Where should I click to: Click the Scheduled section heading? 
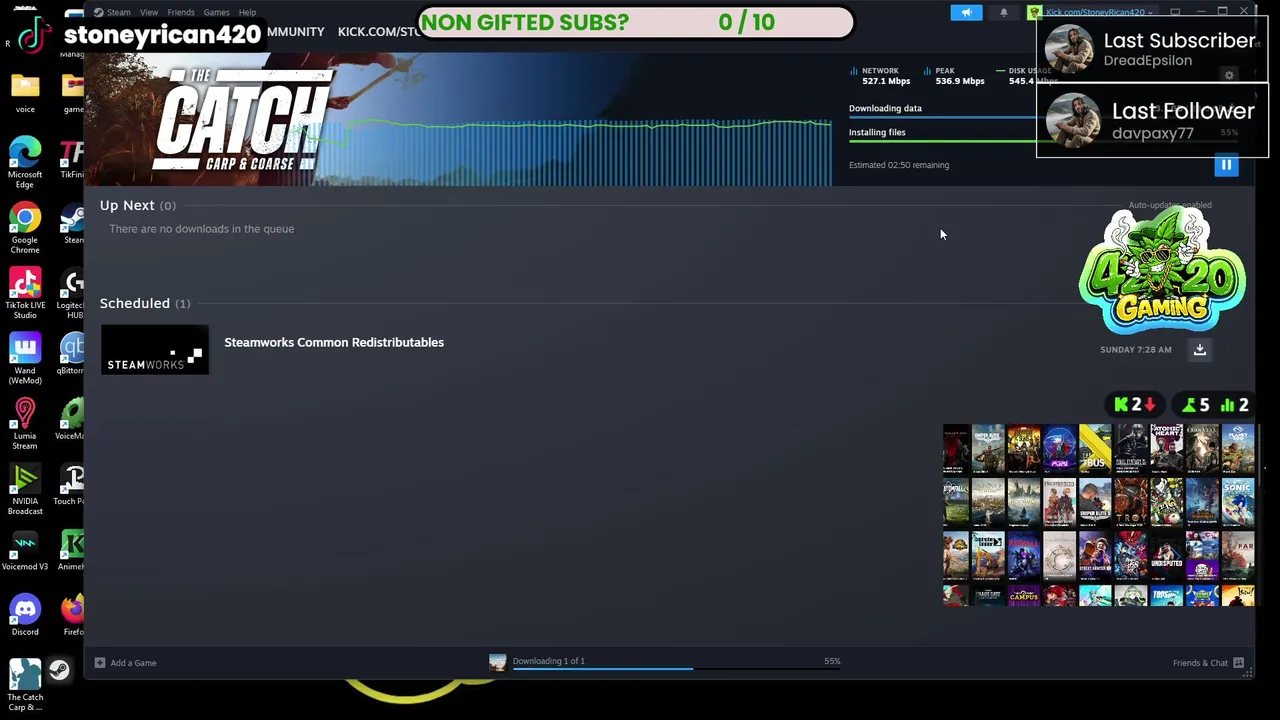point(135,303)
